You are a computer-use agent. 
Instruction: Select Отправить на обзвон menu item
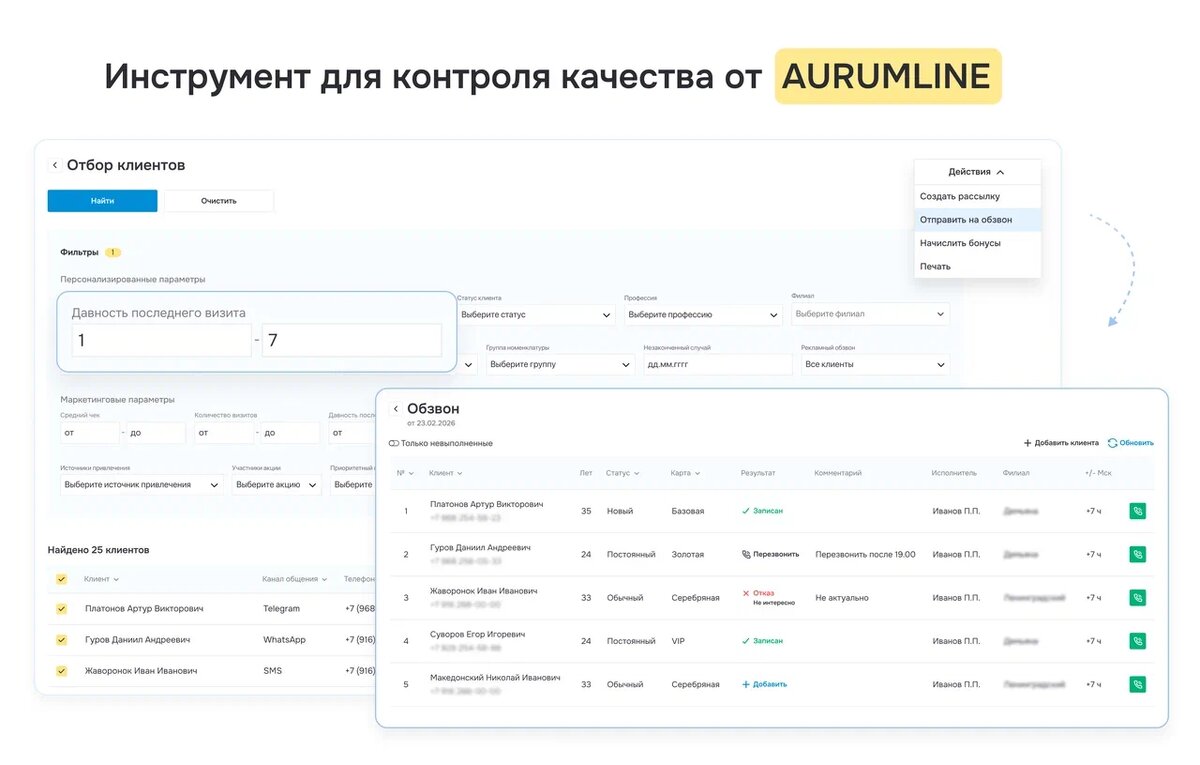(977, 220)
